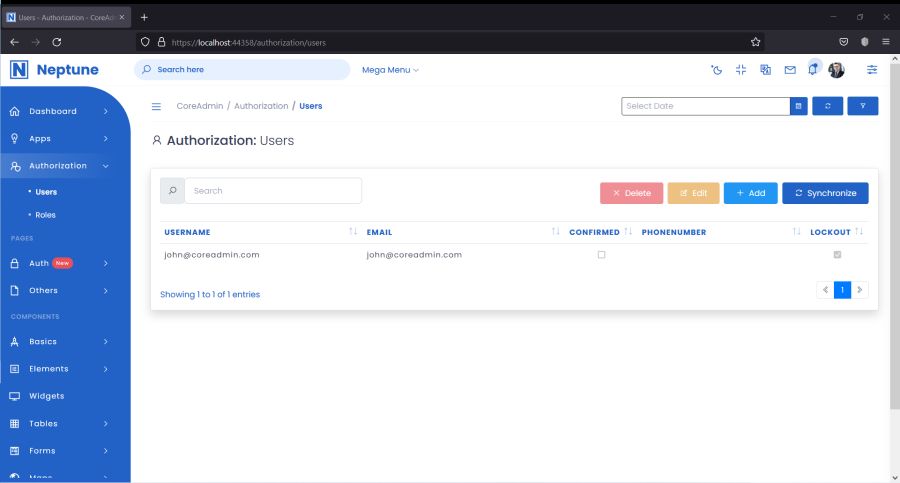Click the Widgets monitor icon in sidebar
The image size is (900, 483).
tap(15, 396)
